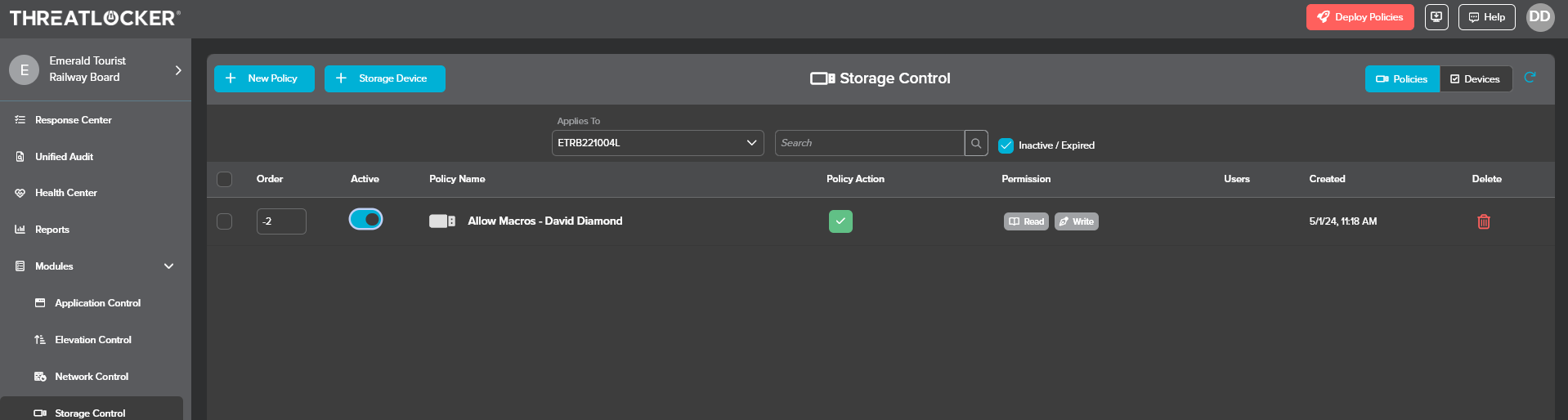The width and height of the screenshot is (1568, 420).
Task: Collapse the Modules section chevron
Action: point(168,266)
